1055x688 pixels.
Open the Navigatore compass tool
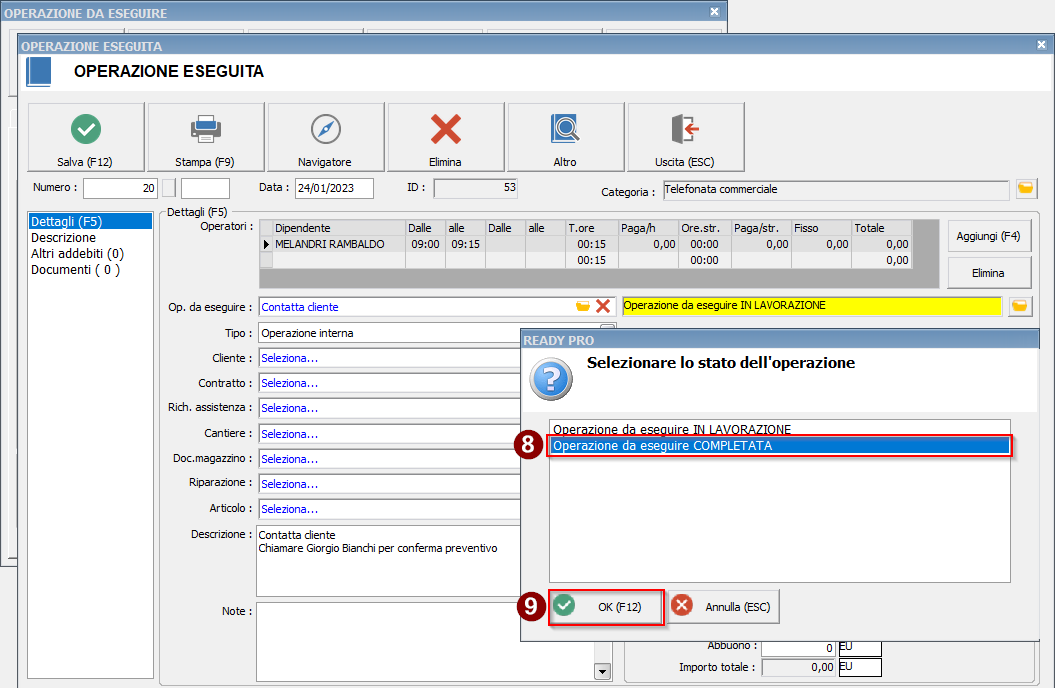(325, 138)
